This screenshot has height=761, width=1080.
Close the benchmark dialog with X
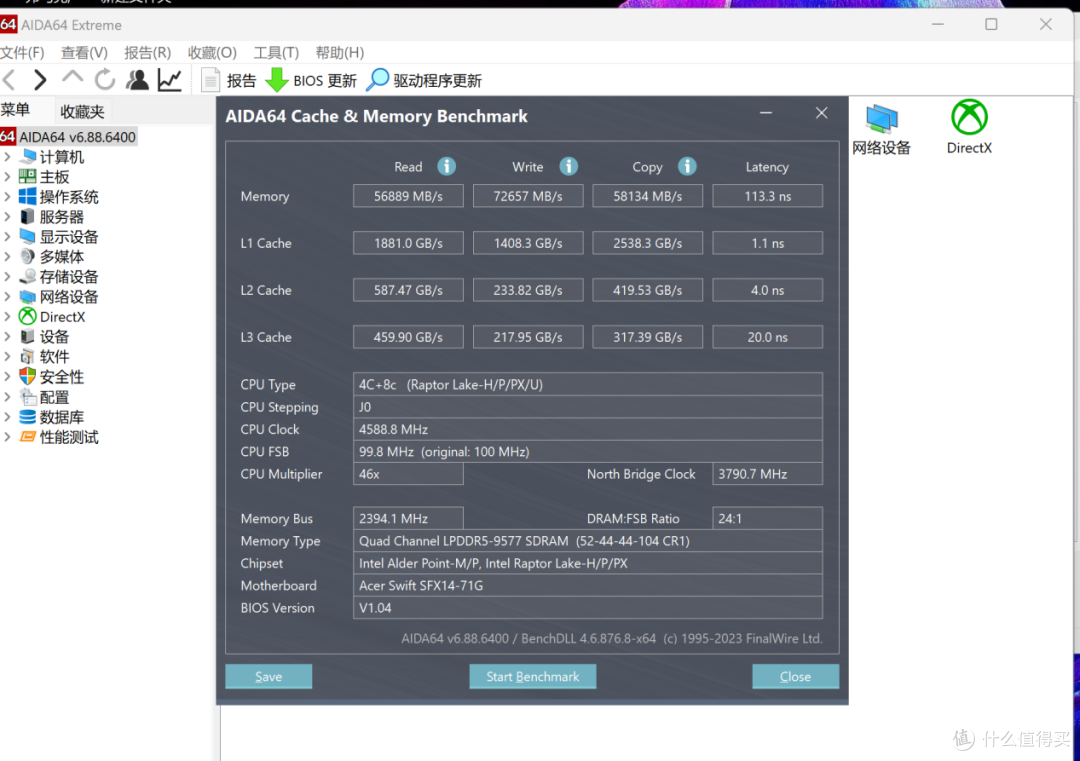(x=822, y=113)
